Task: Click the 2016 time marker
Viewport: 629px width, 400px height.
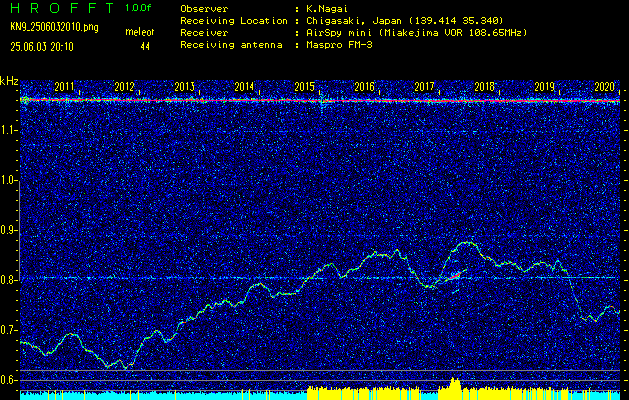Action: click(365, 87)
